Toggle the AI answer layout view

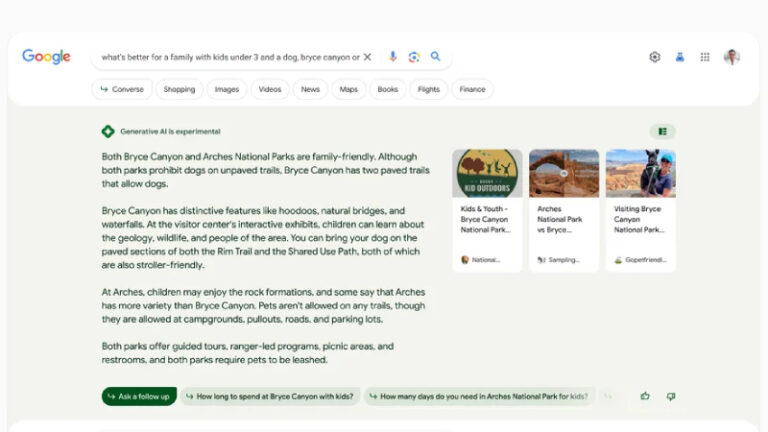click(662, 131)
